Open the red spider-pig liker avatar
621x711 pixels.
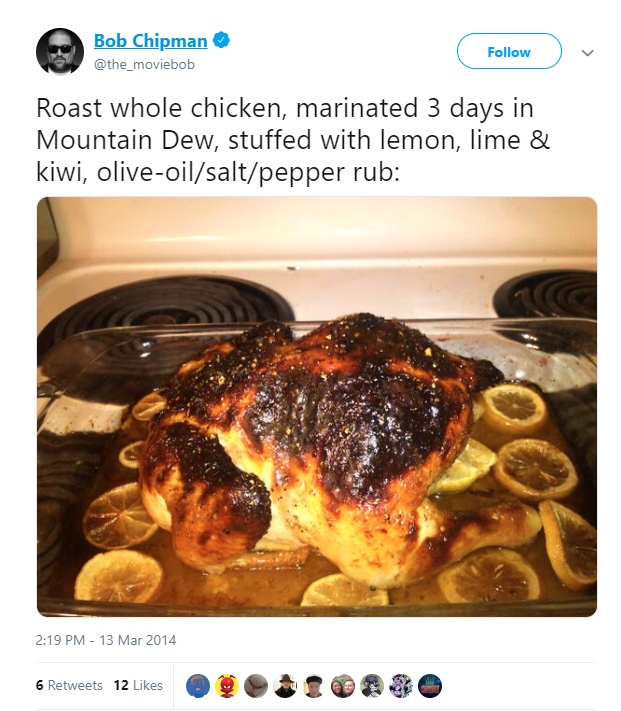(227, 686)
